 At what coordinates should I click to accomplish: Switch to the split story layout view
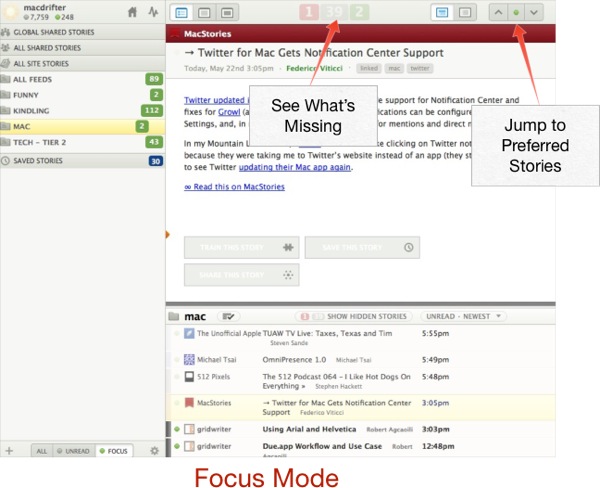(181, 13)
